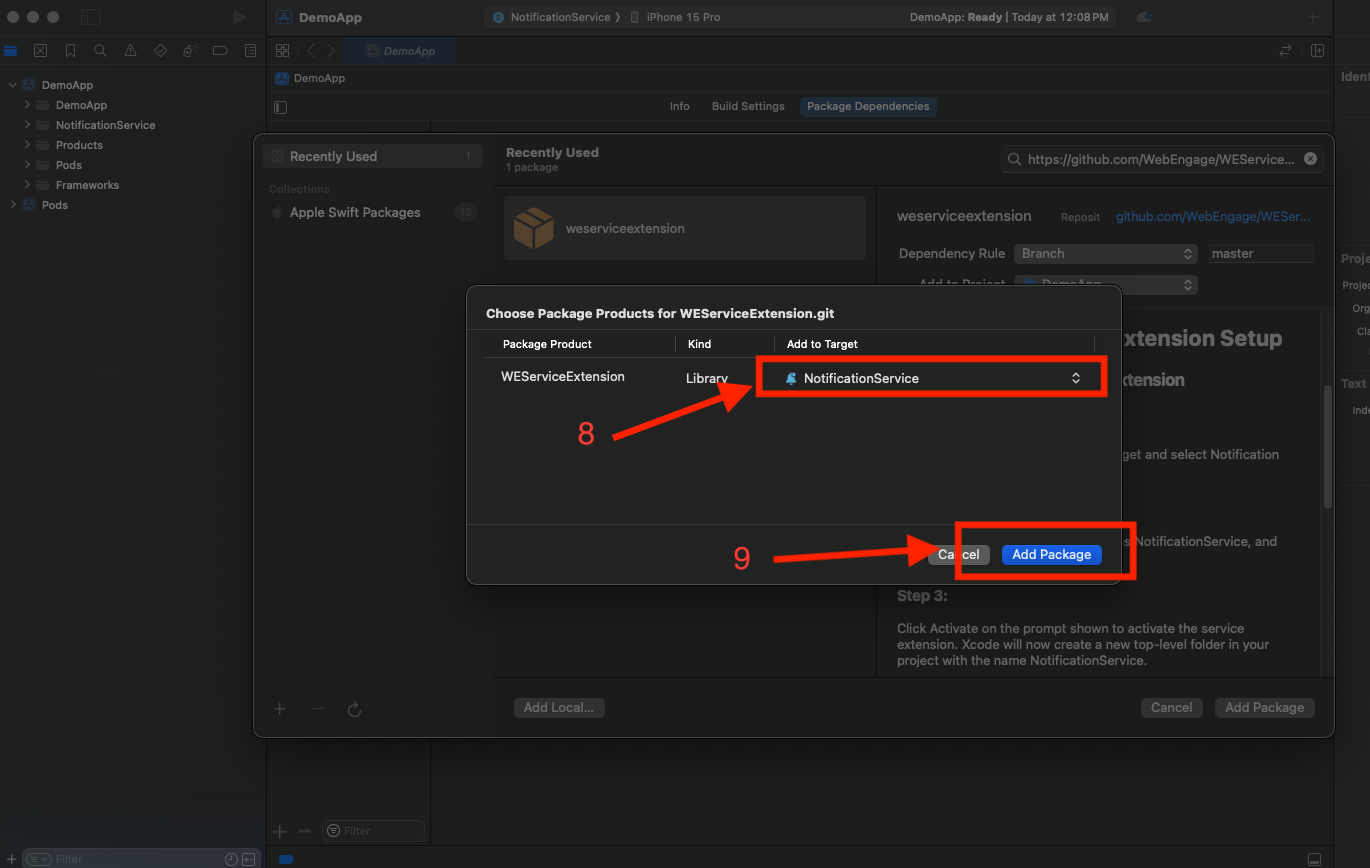
Task: Toggle the debug area icon at bottom right
Action: click(x=1315, y=859)
